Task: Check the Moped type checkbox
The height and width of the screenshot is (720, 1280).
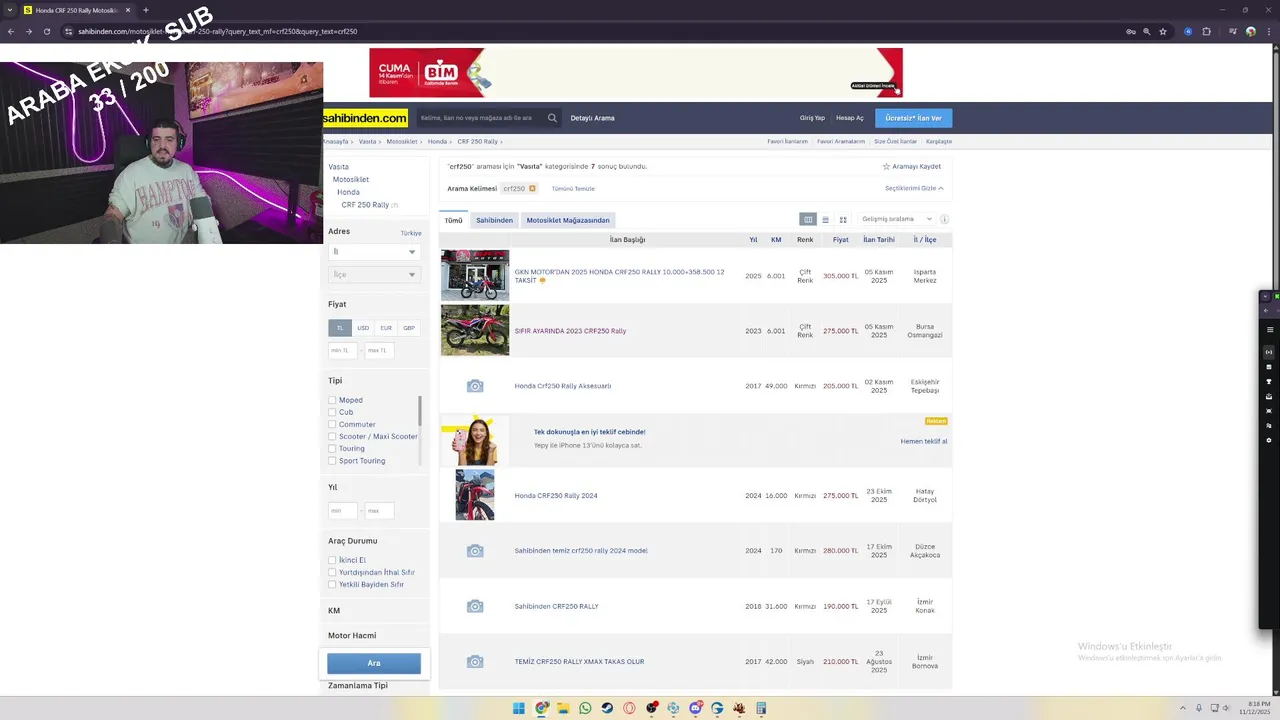Action: pos(332,400)
